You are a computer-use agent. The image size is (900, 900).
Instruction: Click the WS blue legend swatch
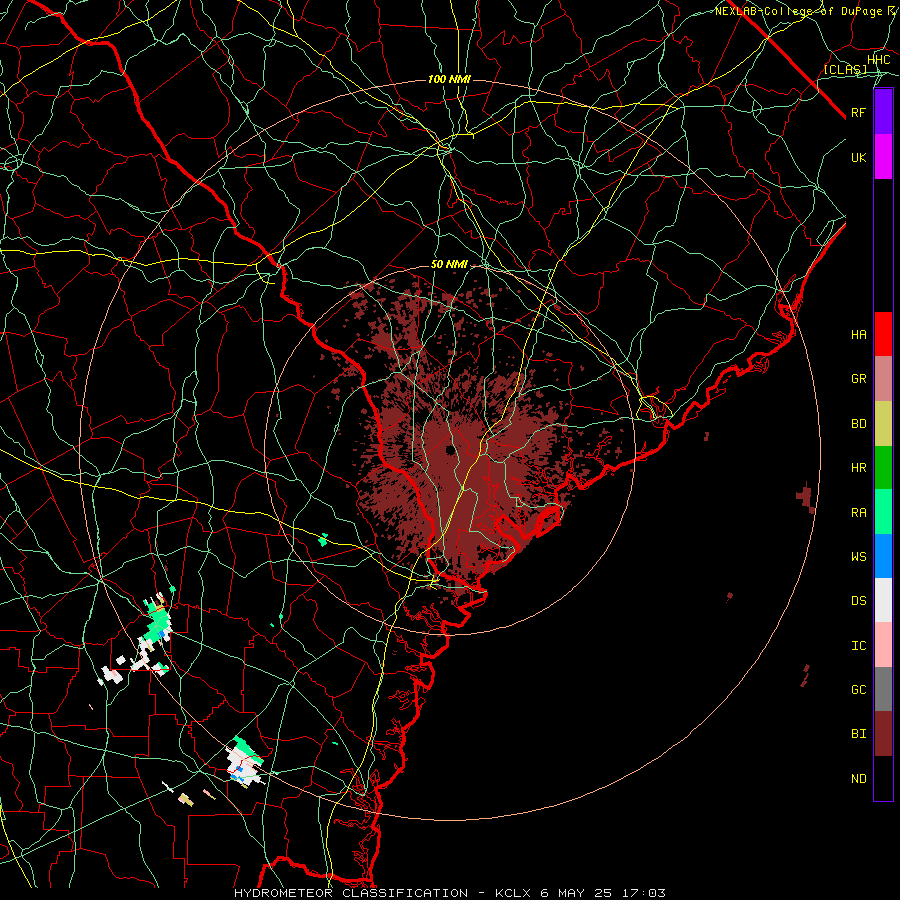883,556
